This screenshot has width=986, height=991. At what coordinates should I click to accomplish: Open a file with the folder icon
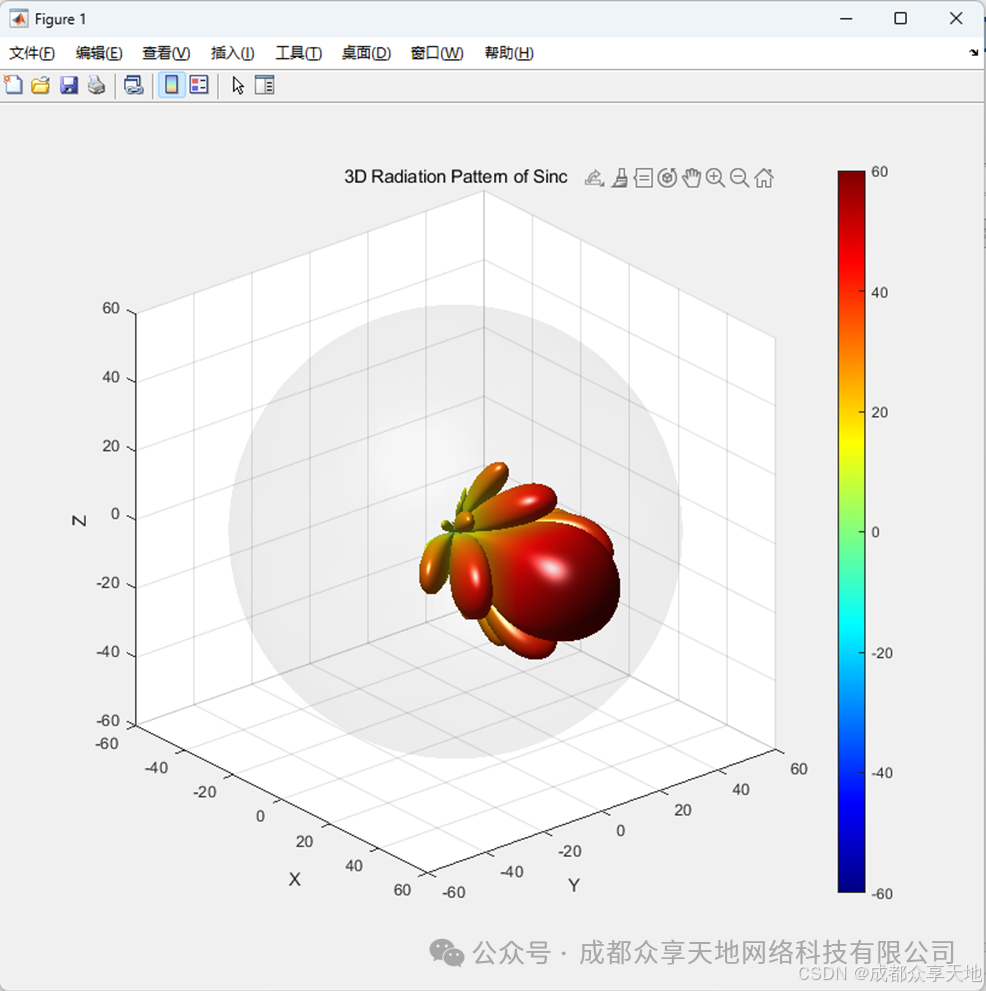point(40,85)
